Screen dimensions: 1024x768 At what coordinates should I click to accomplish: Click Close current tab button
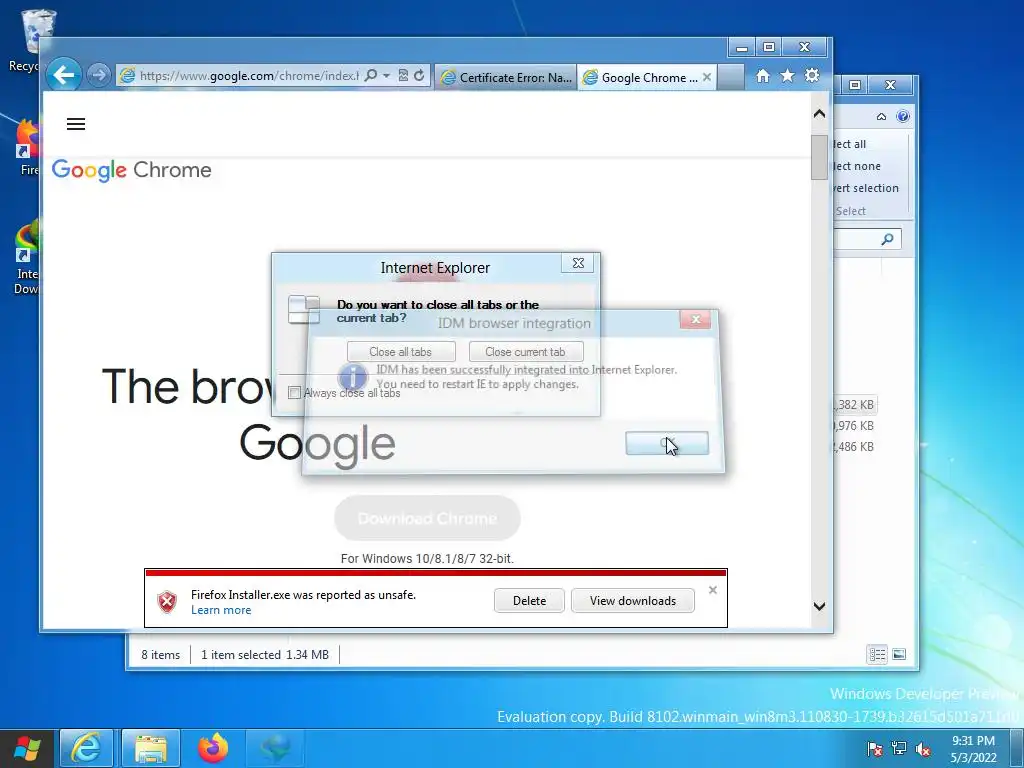pos(526,351)
